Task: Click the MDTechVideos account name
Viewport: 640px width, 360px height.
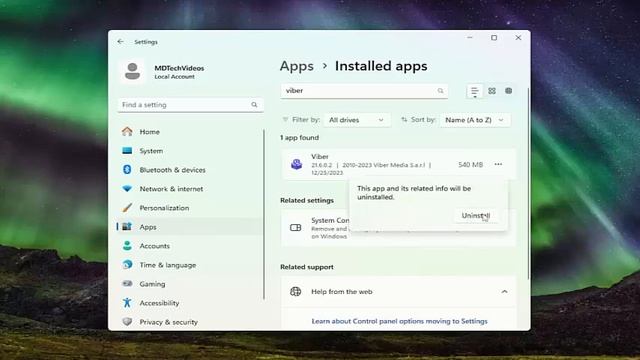Action: 179,68
